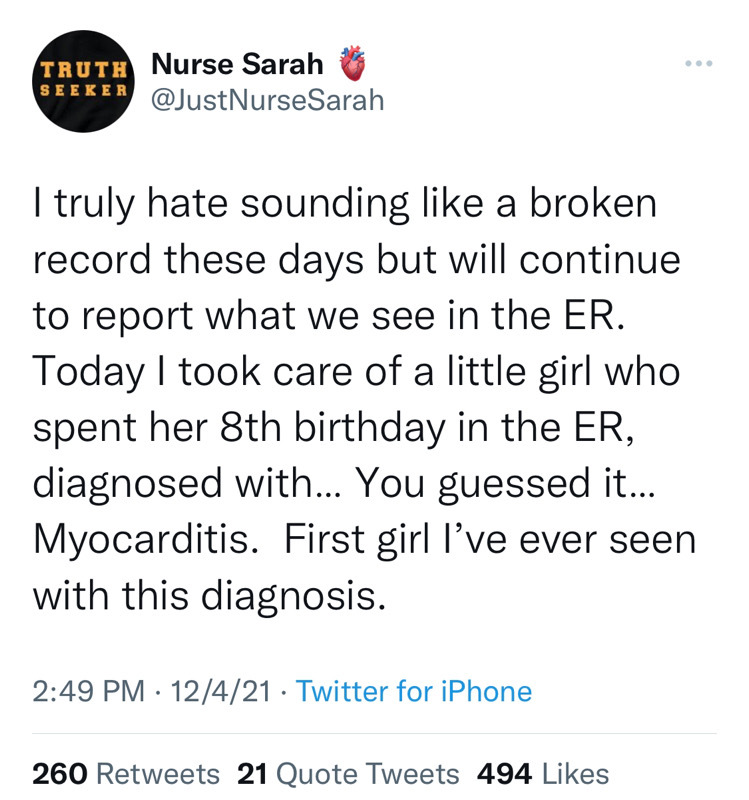
Task: Click the anatomical heart emoji beside the name
Action: (x=353, y=64)
